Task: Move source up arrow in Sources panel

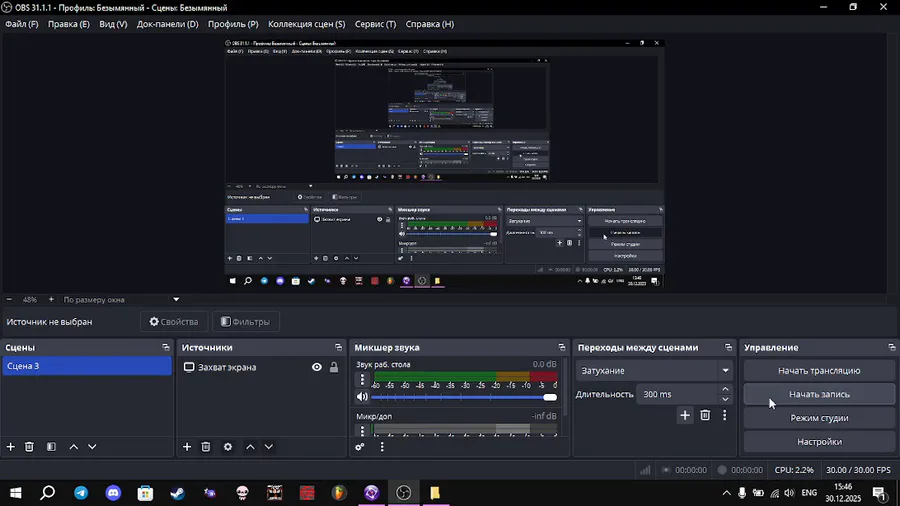Action: point(250,446)
